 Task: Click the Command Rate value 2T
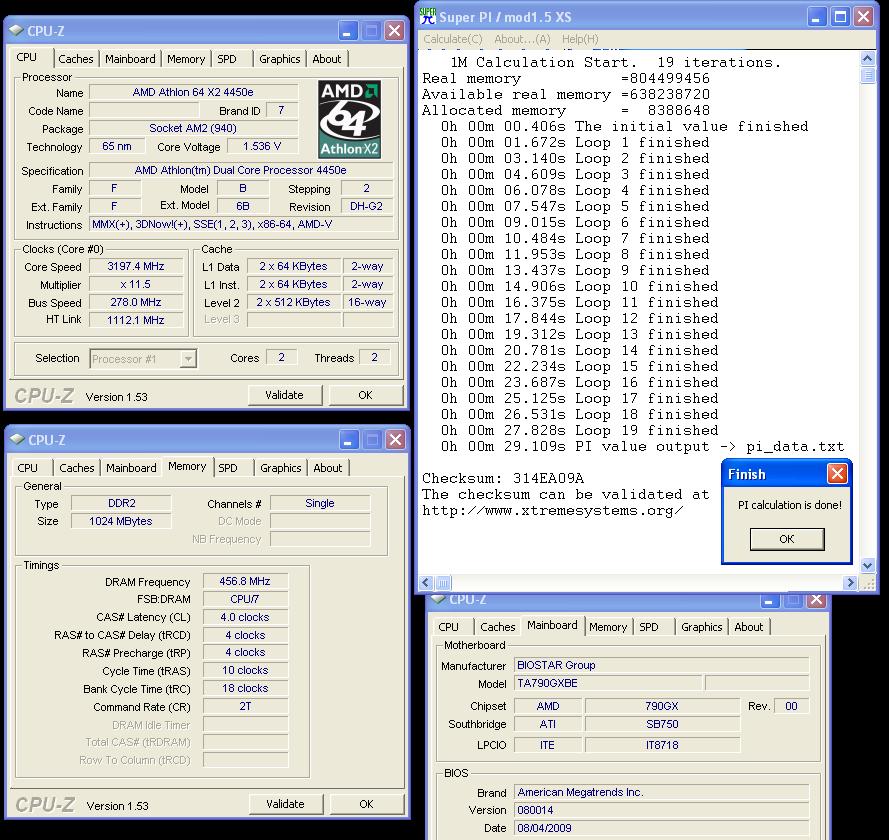(x=245, y=706)
